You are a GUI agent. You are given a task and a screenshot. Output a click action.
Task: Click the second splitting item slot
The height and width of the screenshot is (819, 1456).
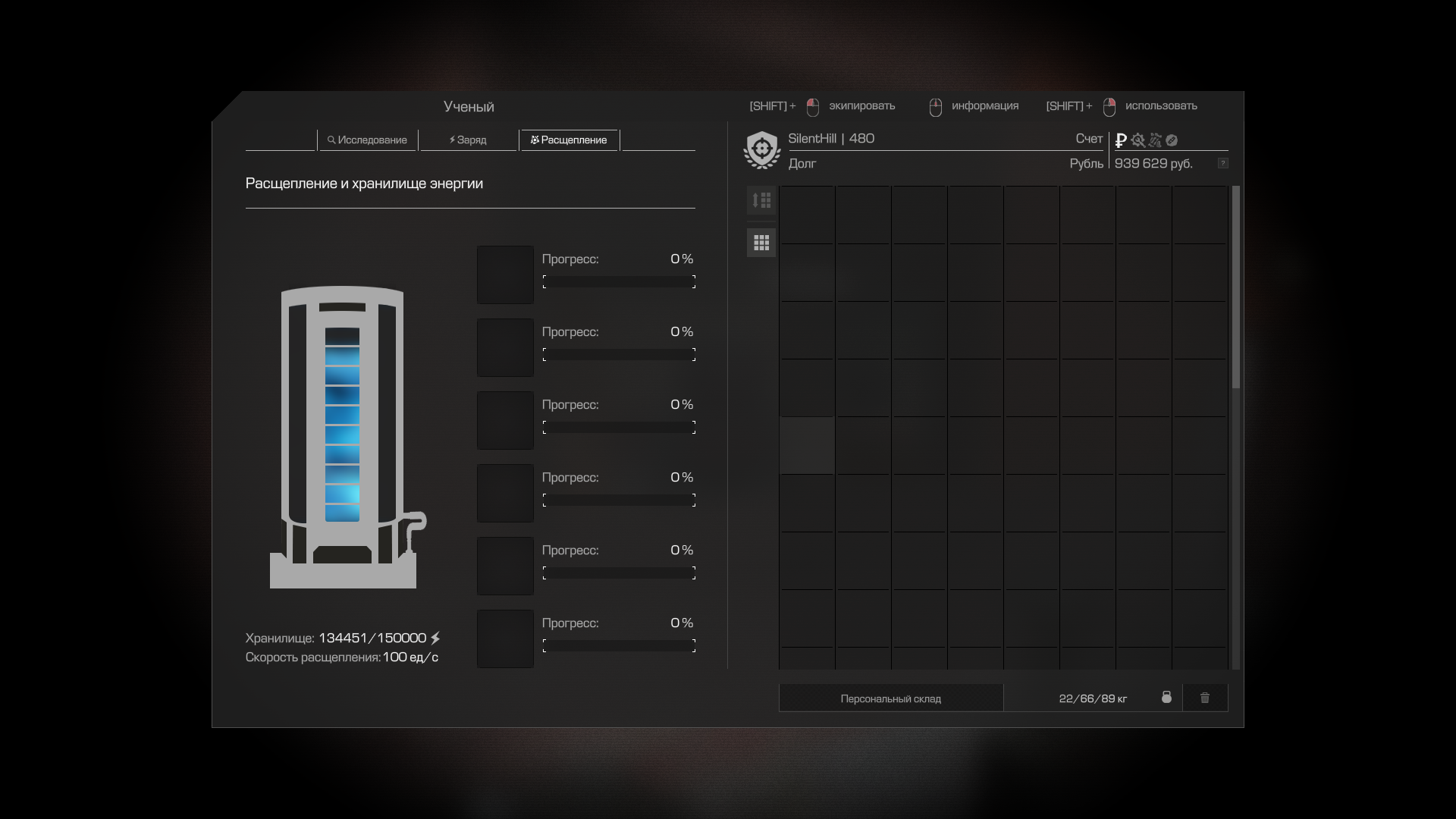pyautogui.click(x=505, y=347)
